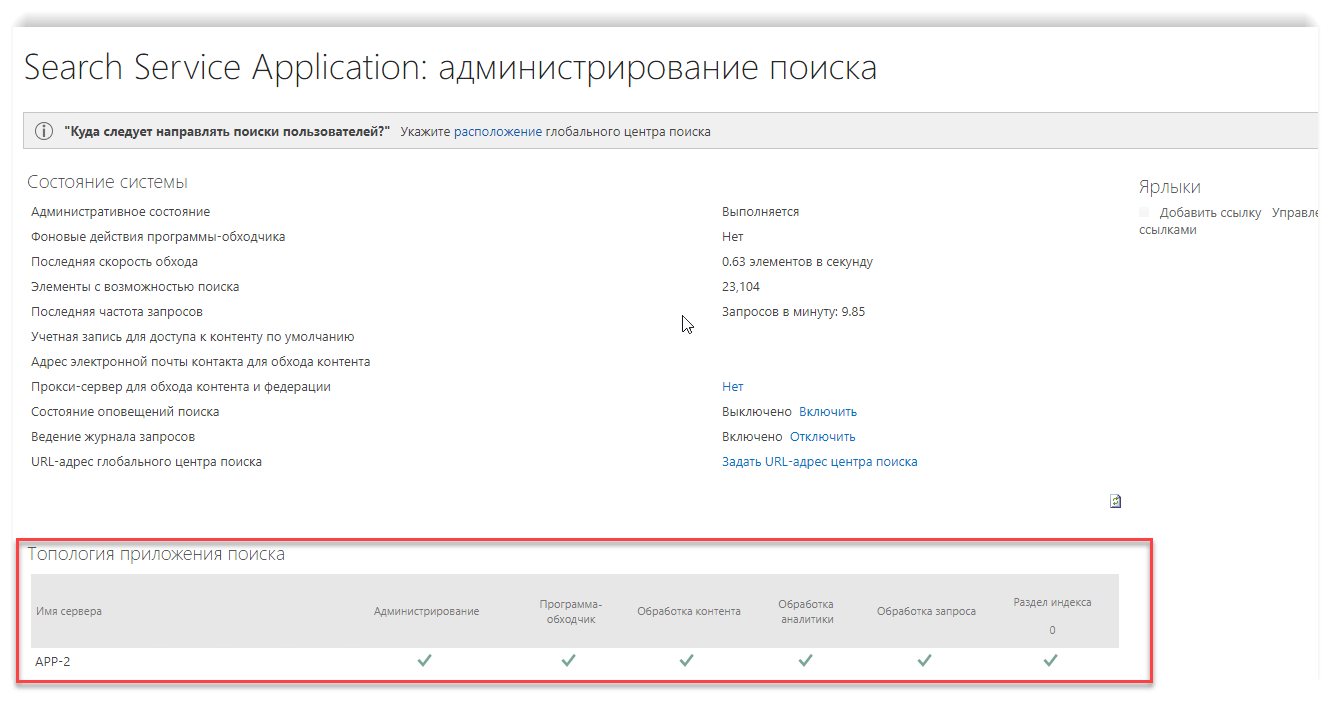Click the Нет link for the proxy server
Image resolution: width=1332 pixels, height=704 pixels.
coord(732,387)
